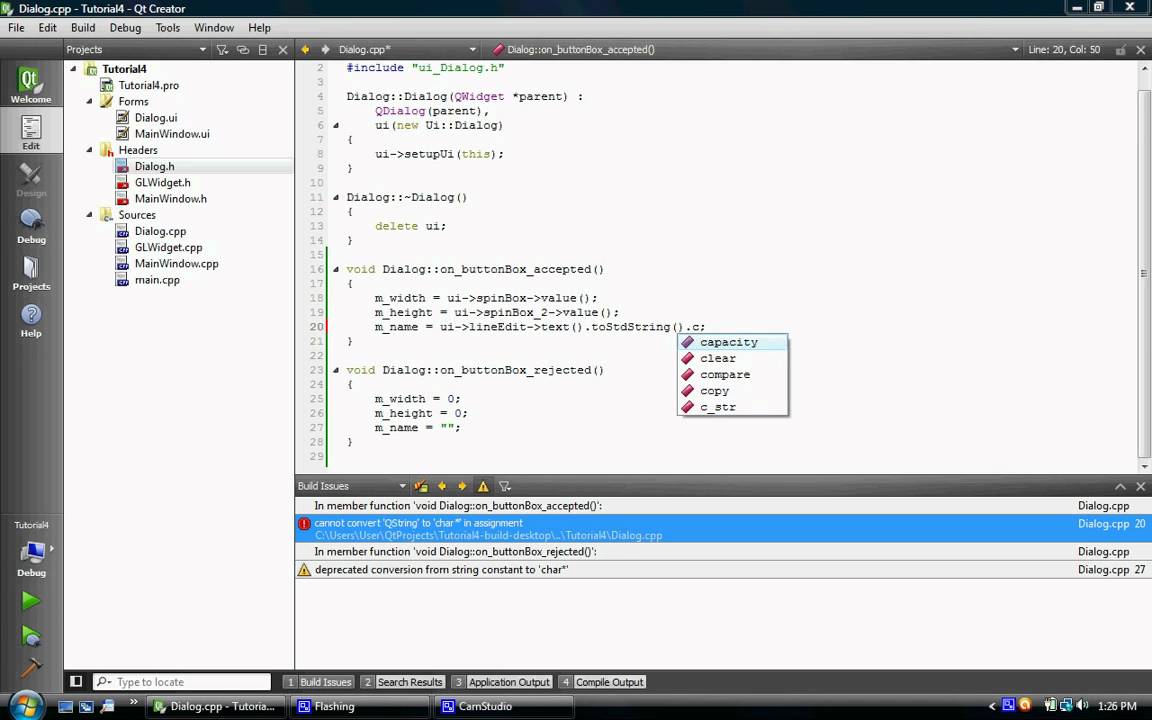1152x720 pixels.
Task: Fold the on_buttonBox_accepted function
Action: click(336, 269)
